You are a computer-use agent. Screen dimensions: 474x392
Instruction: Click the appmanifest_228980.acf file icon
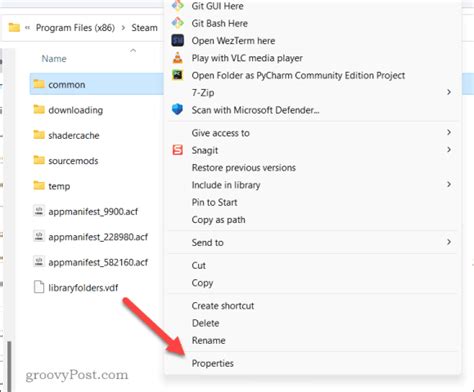[39, 236]
